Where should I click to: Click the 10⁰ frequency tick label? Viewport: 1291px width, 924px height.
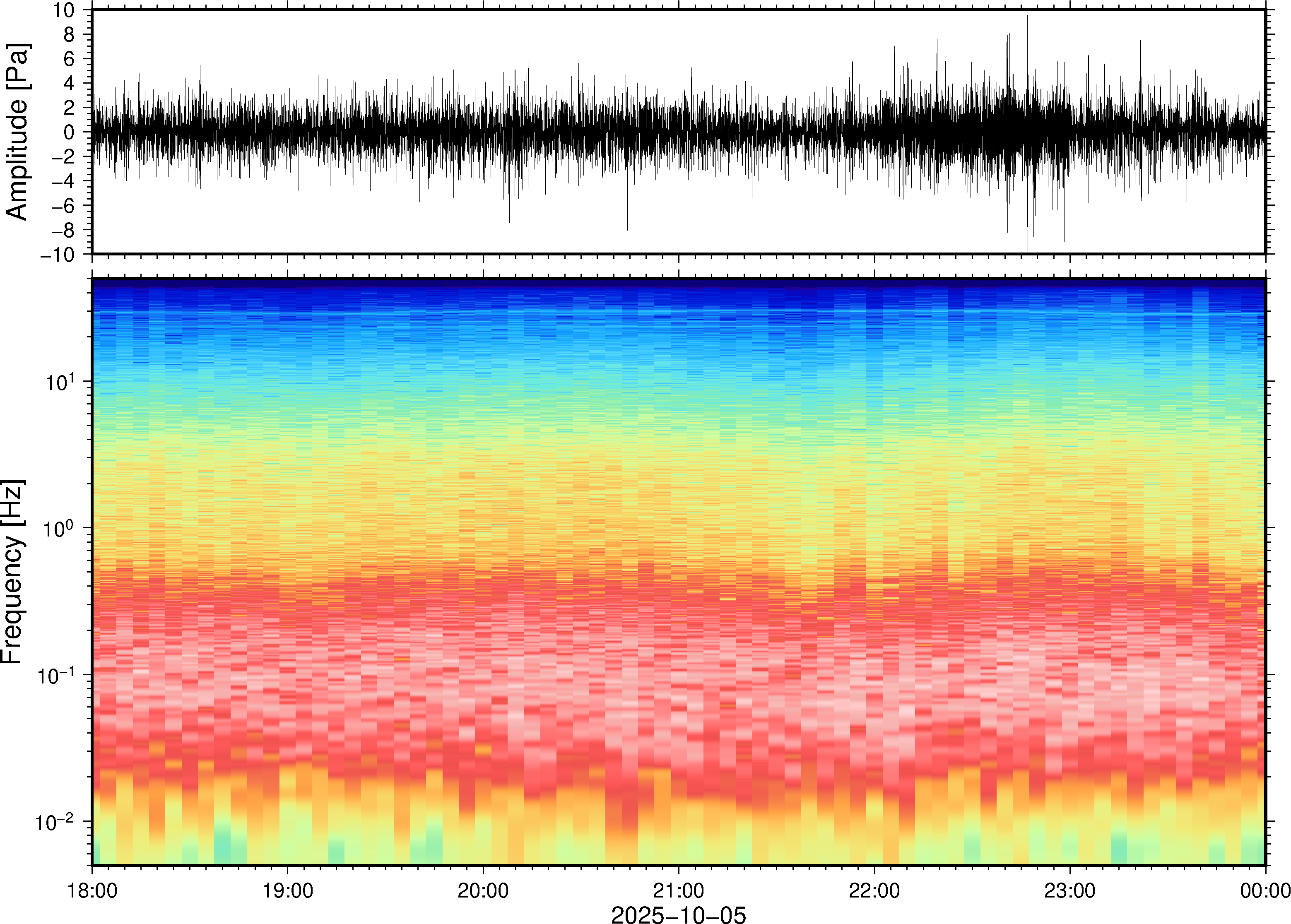(x=59, y=529)
